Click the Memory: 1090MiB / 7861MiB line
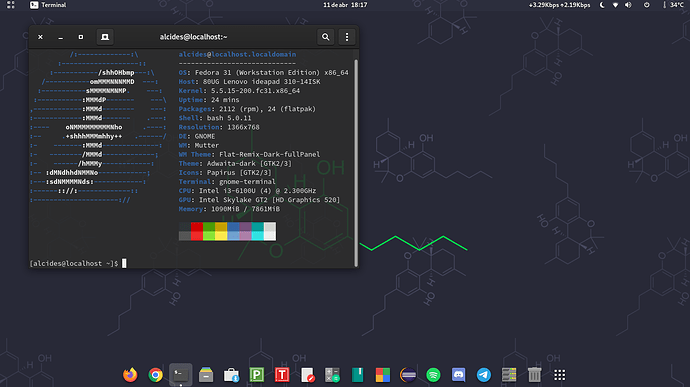The image size is (690, 387). [x=229, y=209]
